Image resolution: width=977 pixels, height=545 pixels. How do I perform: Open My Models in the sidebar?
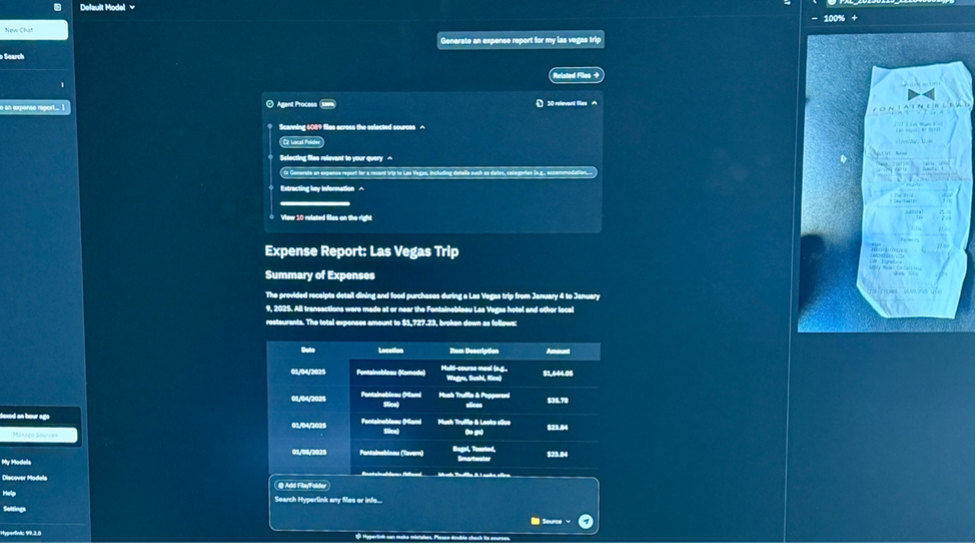pos(16,462)
